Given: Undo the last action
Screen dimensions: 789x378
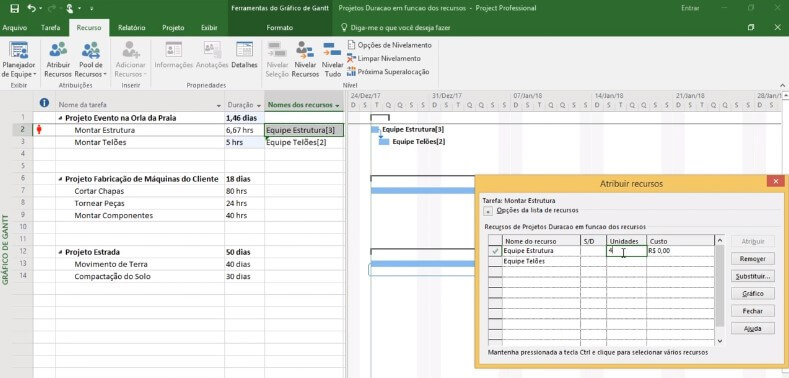Looking at the screenshot, I should (x=32, y=8).
